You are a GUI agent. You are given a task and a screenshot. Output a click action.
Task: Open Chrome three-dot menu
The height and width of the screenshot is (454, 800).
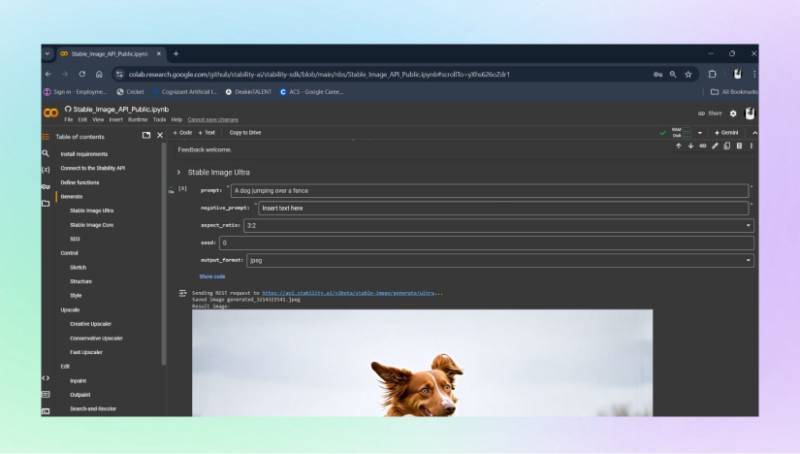click(755, 74)
